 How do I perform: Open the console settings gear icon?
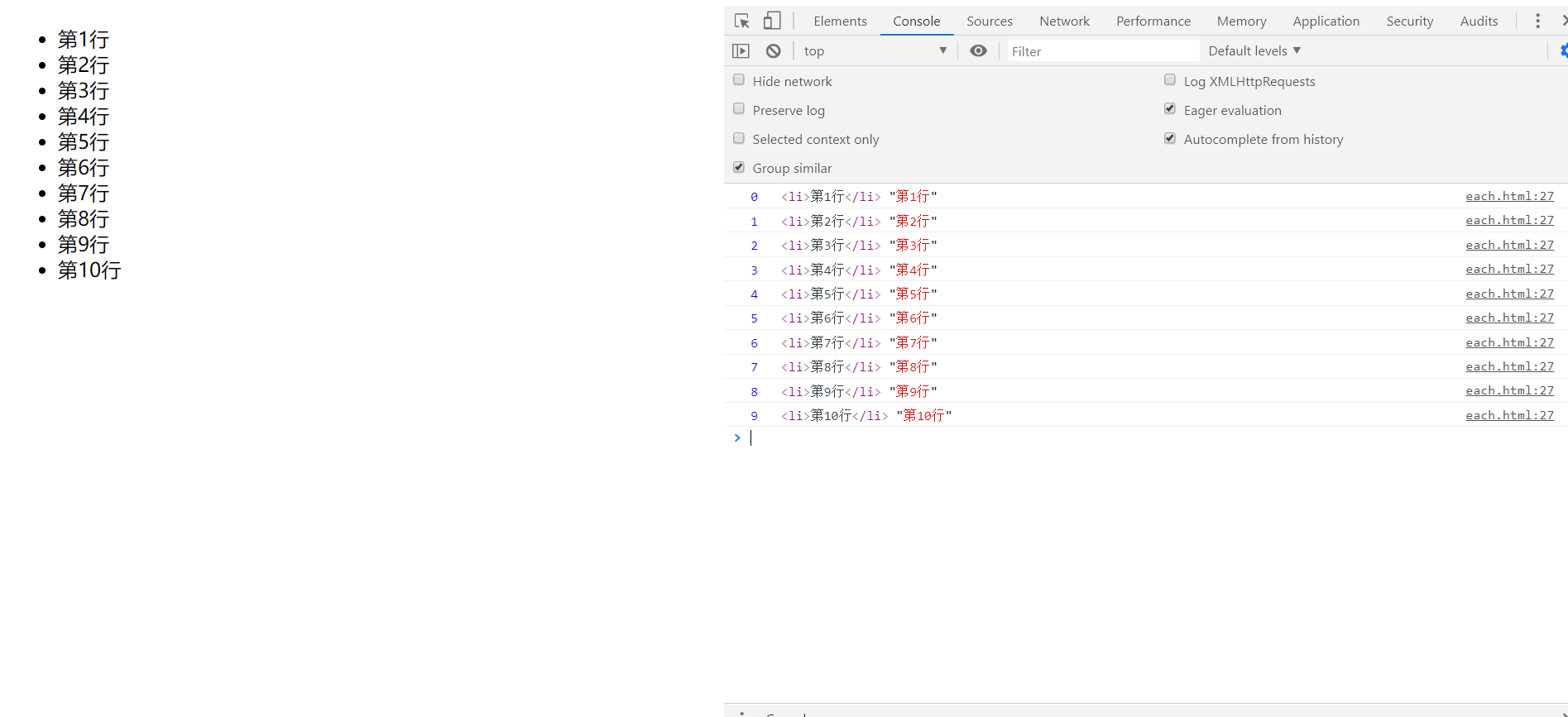1564,51
